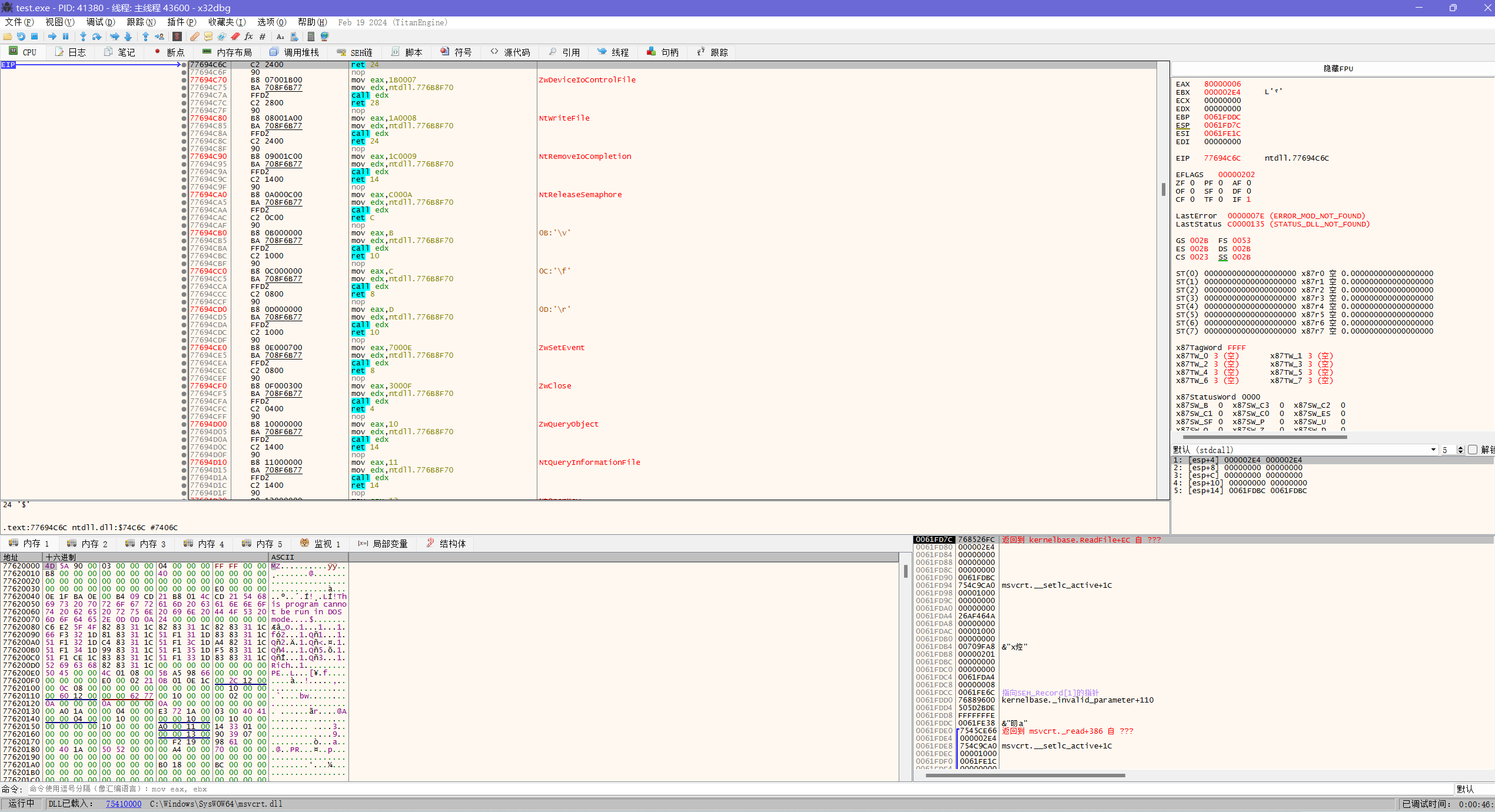Click the run to user code icon

tap(159, 36)
